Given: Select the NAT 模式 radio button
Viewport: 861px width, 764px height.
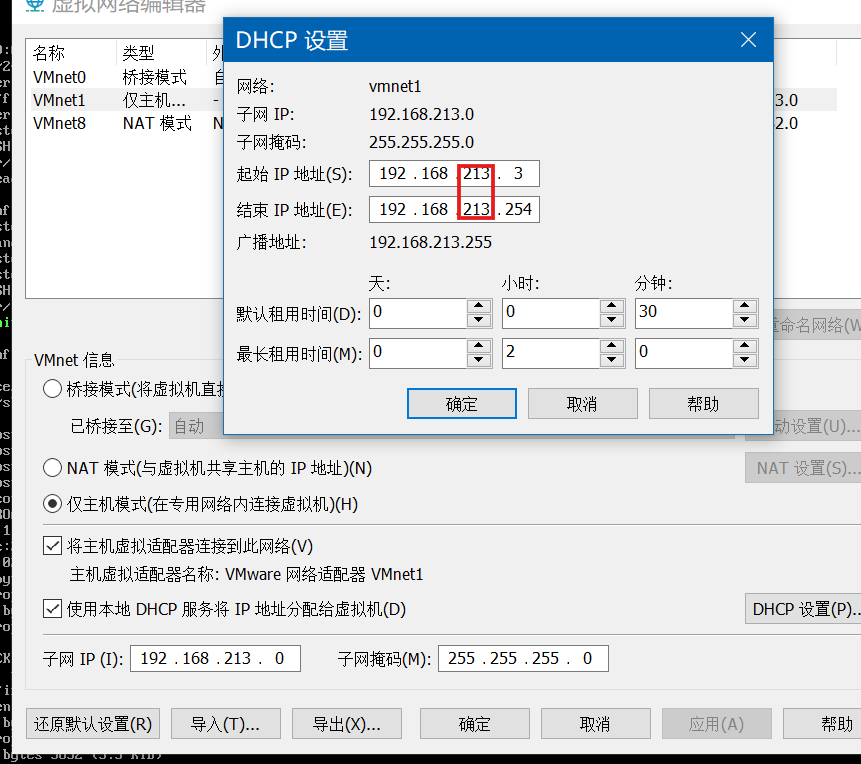Looking at the screenshot, I should coord(52,467).
